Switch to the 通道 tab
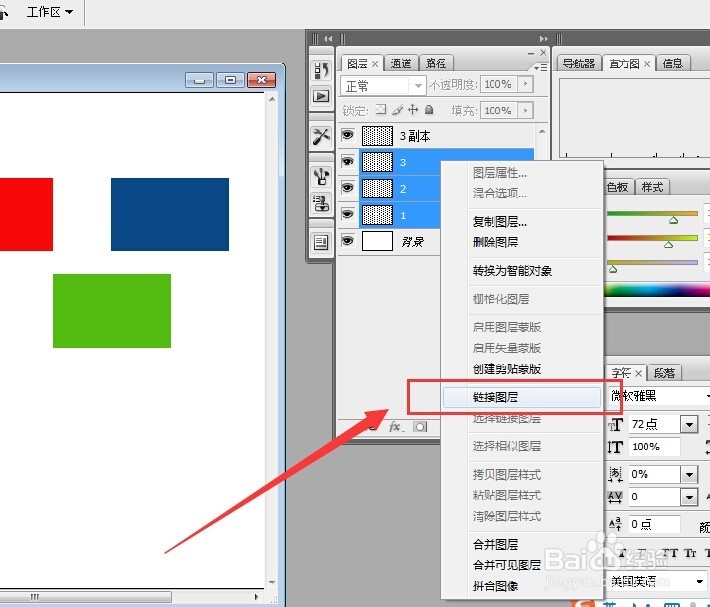The image size is (710, 607). [401, 63]
